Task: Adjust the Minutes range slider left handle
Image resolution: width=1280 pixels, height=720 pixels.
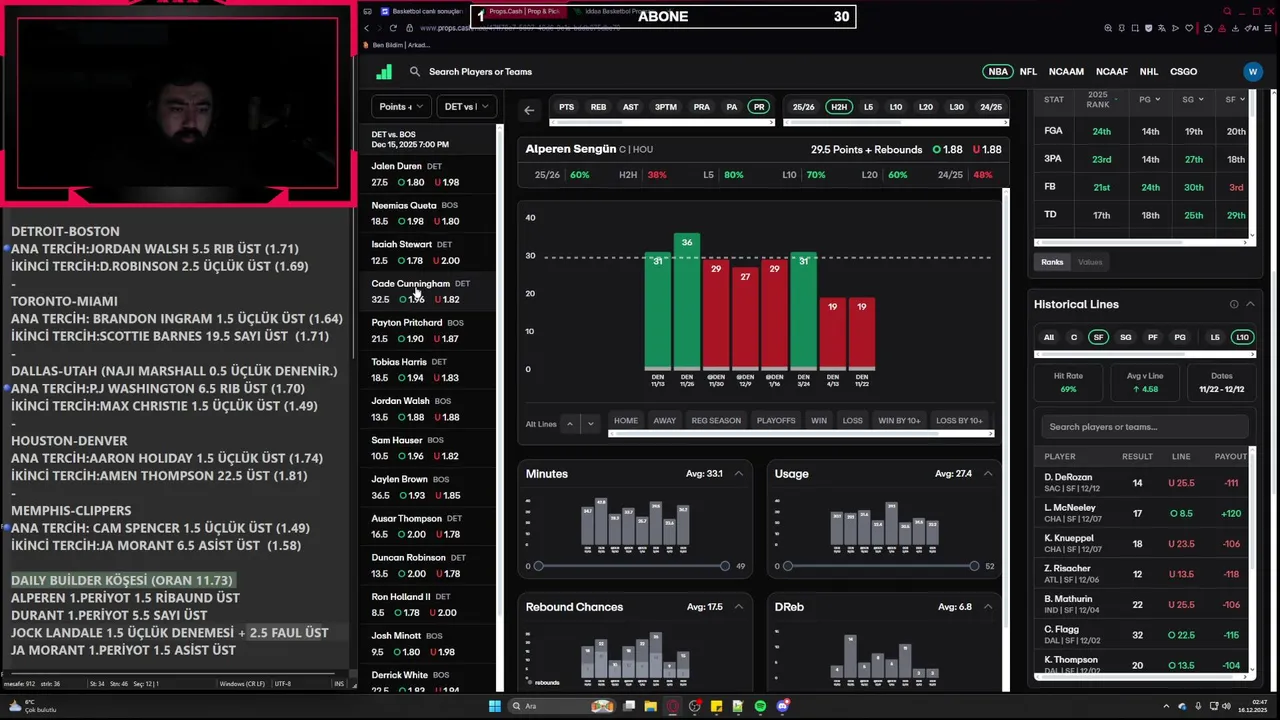Action: [539, 566]
